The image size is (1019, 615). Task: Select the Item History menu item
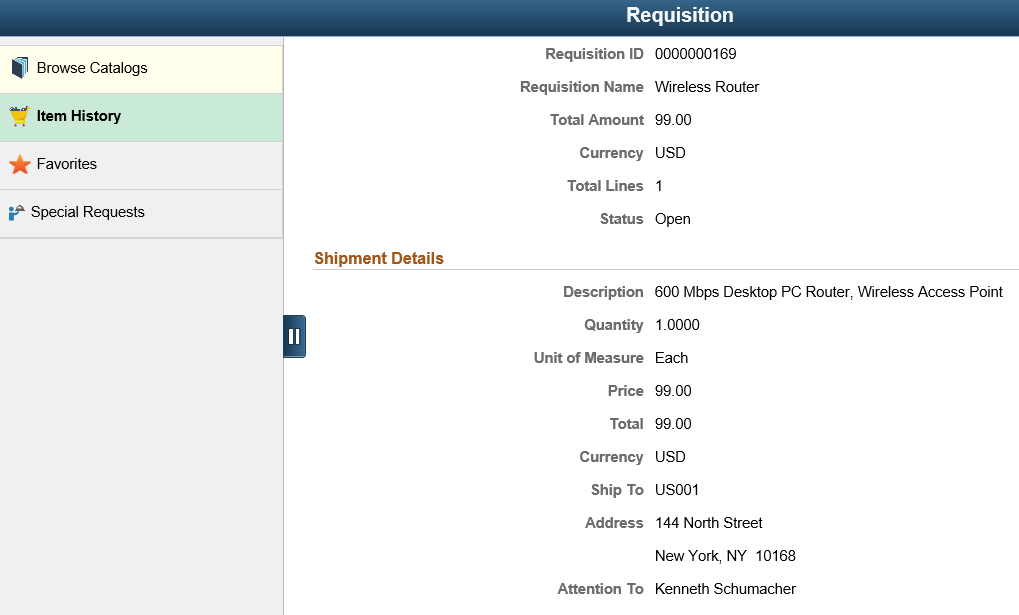pos(141,117)
